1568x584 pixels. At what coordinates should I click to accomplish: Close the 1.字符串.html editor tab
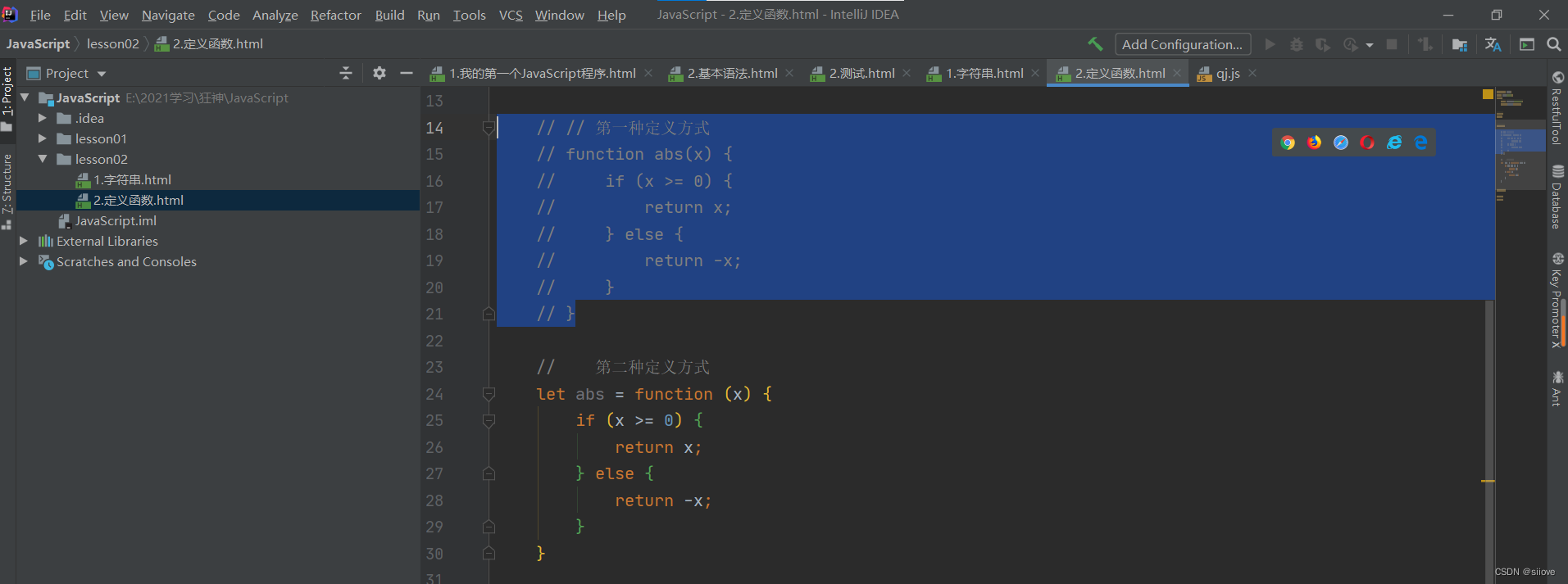coord(1035,73)
